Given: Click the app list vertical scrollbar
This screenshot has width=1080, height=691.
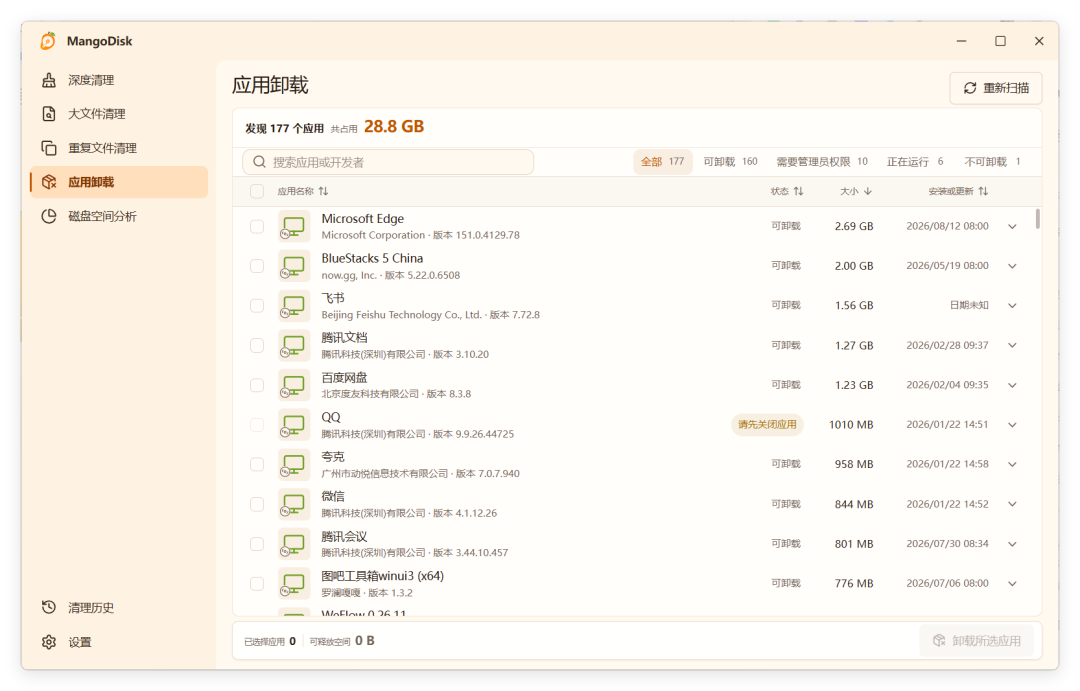Looking at the screenshot, I should coord(1037,219).
